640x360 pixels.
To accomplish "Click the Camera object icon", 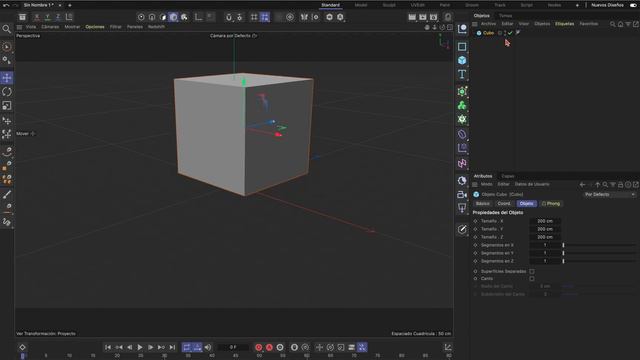I will point(462,195).
